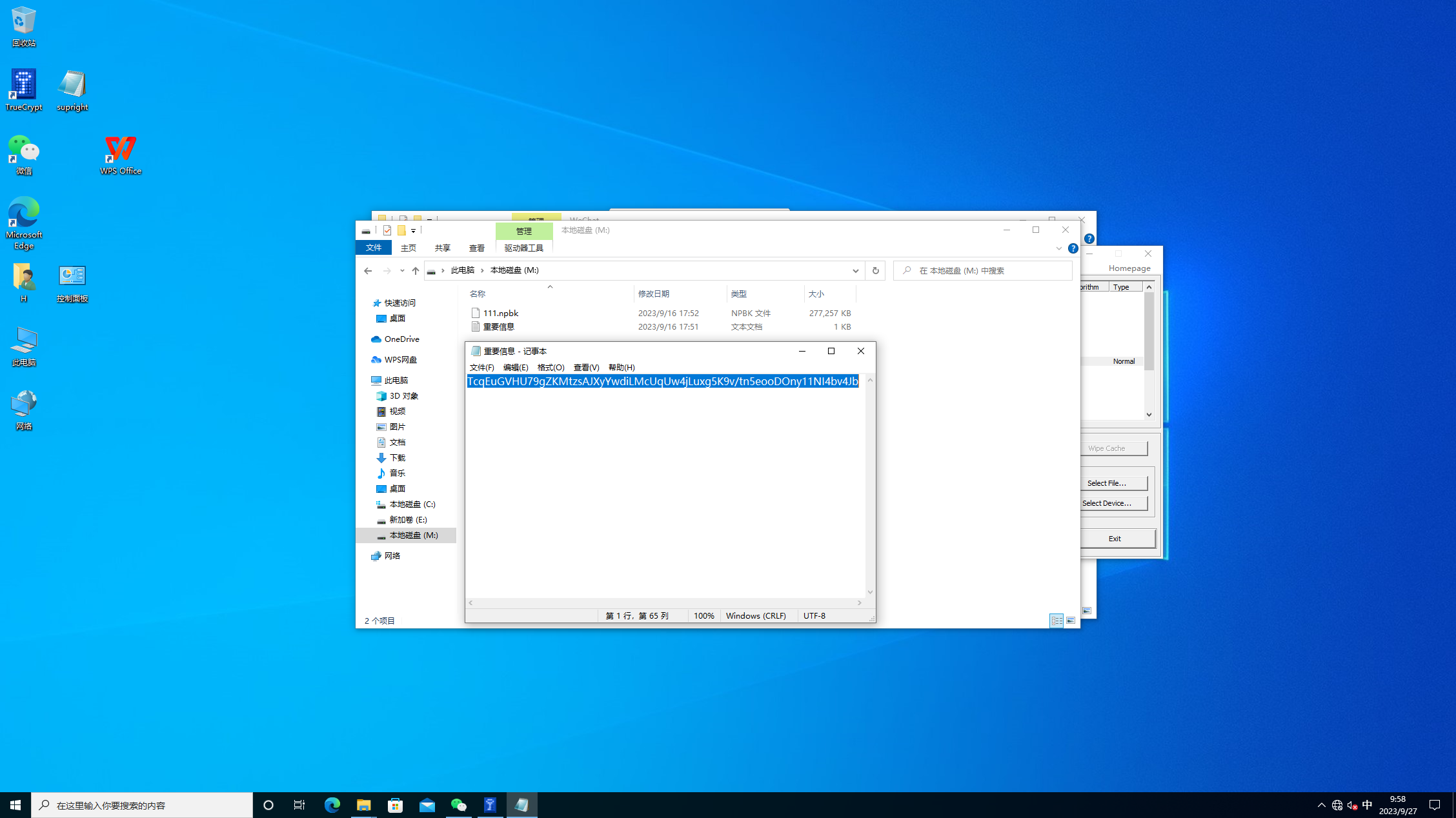Select the 111.npbk file
This screenshot has width=1456, height=818.
pos(500,314)
